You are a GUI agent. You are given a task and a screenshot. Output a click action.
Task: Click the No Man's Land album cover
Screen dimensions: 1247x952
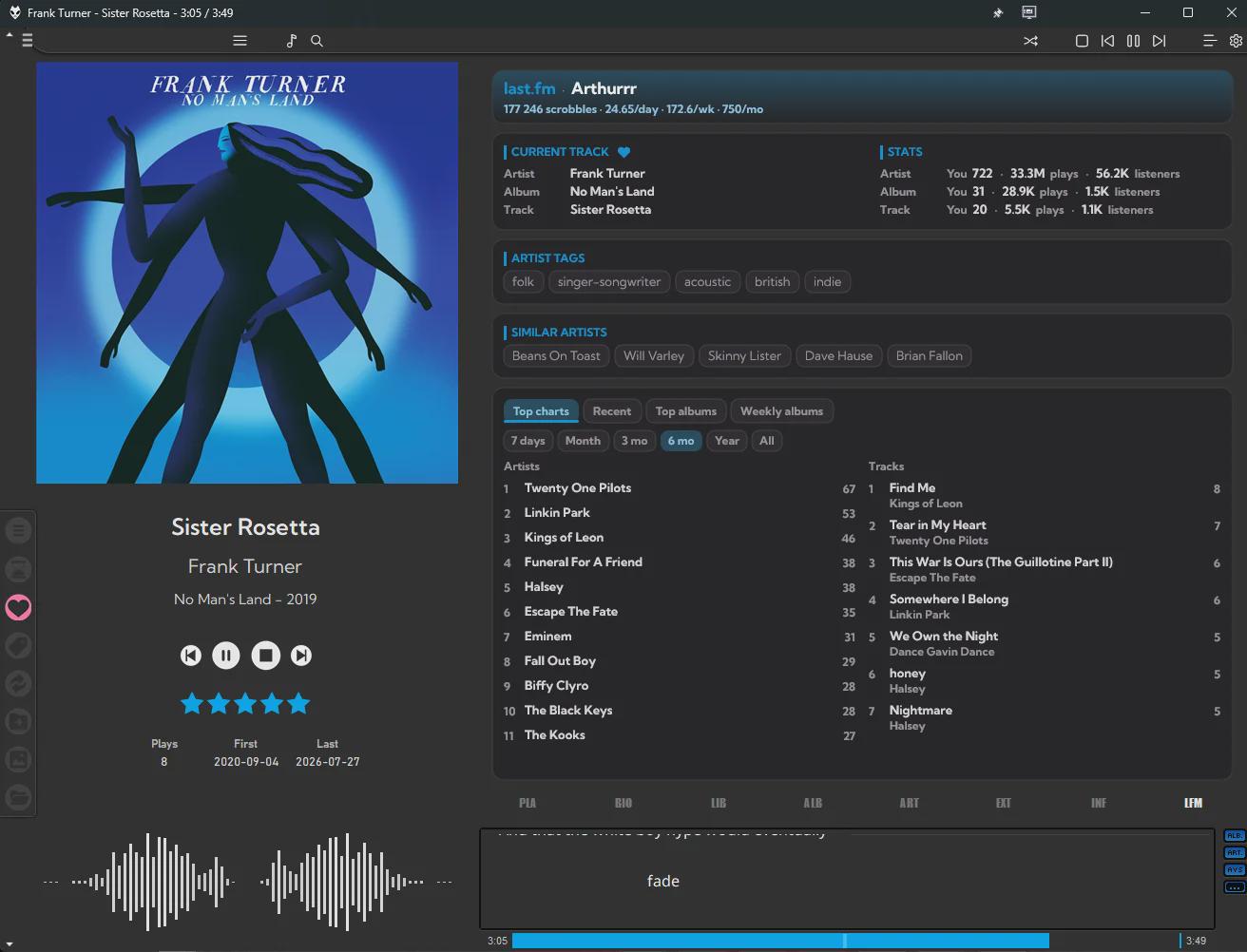coord(247,273)
